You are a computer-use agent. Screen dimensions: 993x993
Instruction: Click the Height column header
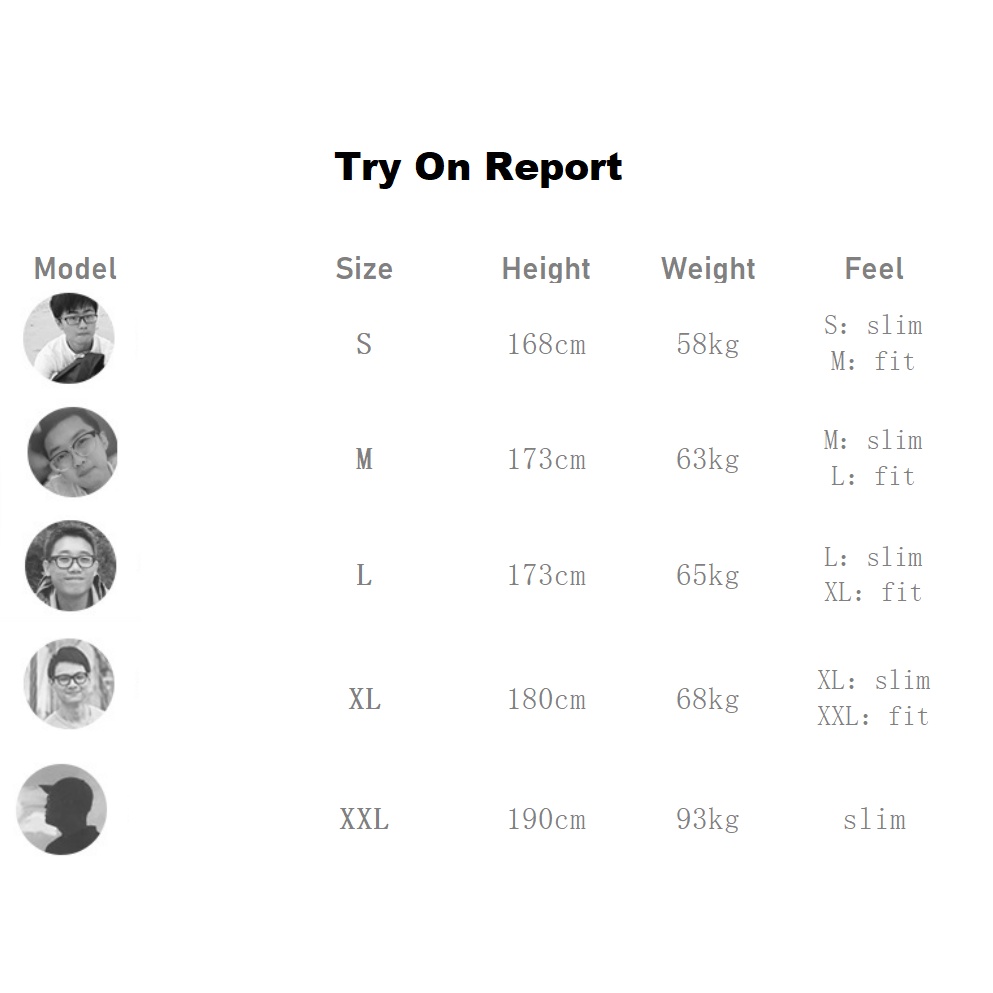546,269
